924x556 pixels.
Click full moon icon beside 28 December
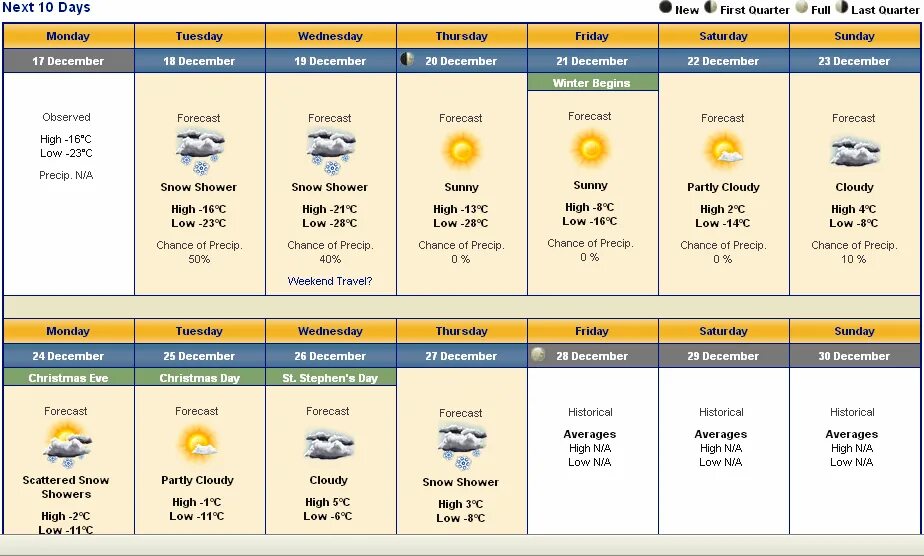(537, 354)
